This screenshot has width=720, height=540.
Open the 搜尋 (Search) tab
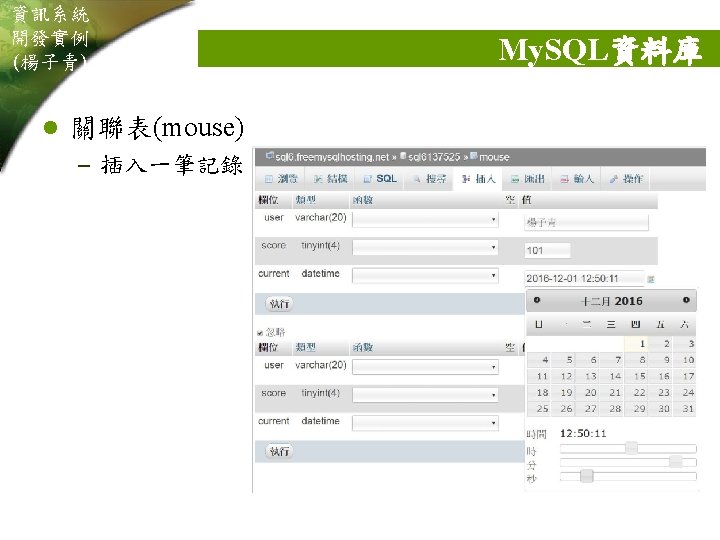(430, 179)
